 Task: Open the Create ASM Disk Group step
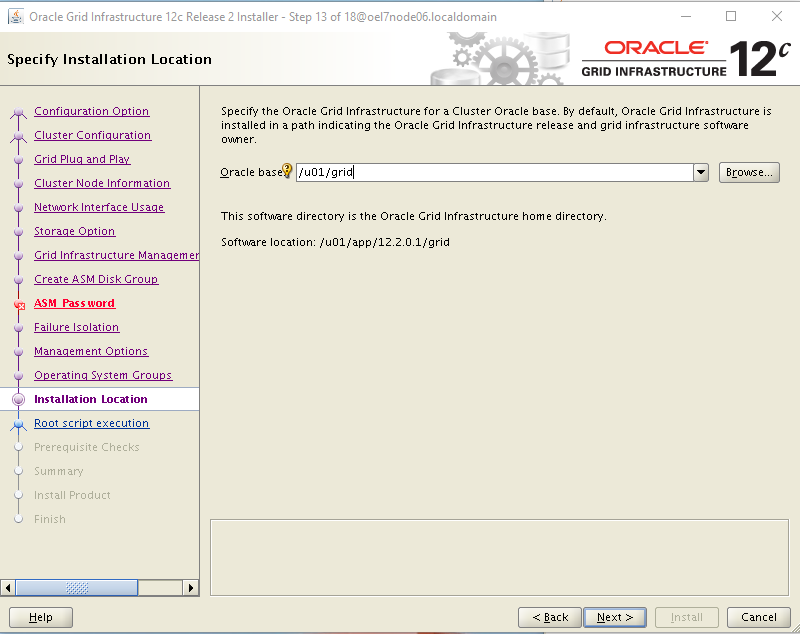[96, 279]
